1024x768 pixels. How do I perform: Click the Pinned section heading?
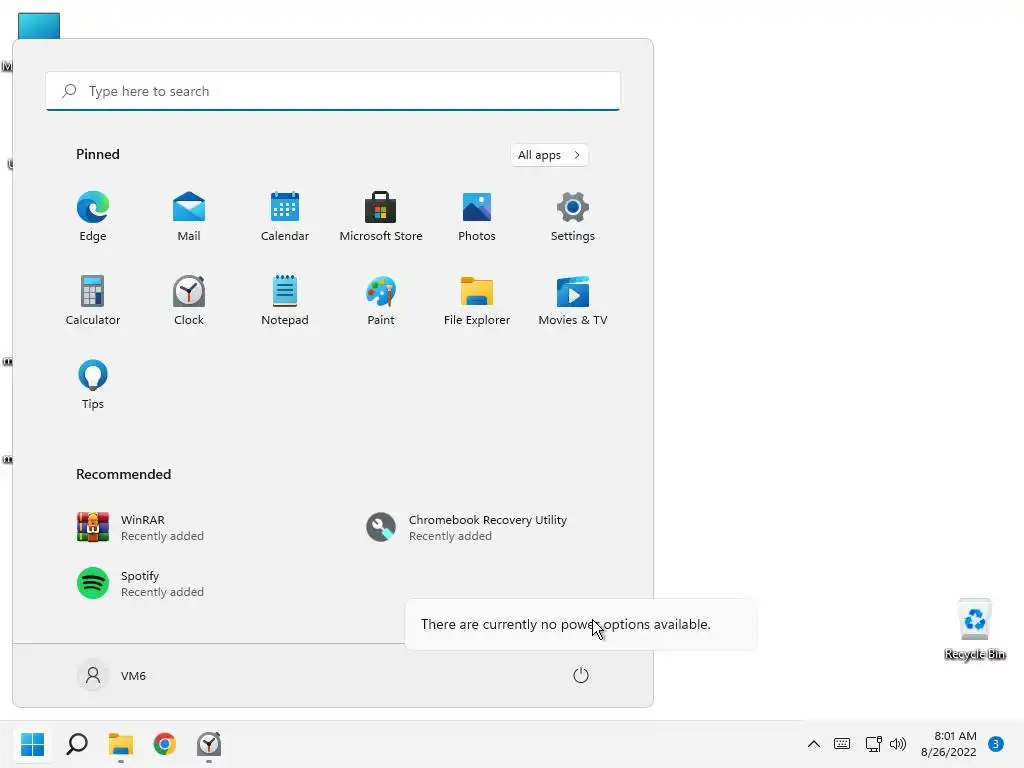98,154
